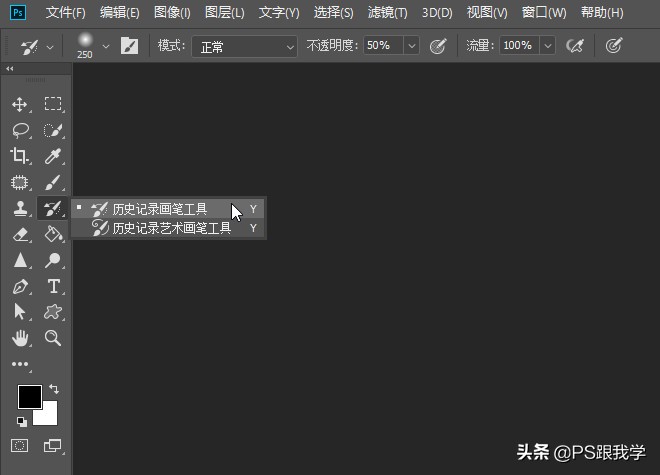Image resolution: width=660 pixels, height=475 pixels.
Task: Click the History Brush toolbox icon
Action: click(53, 208)
